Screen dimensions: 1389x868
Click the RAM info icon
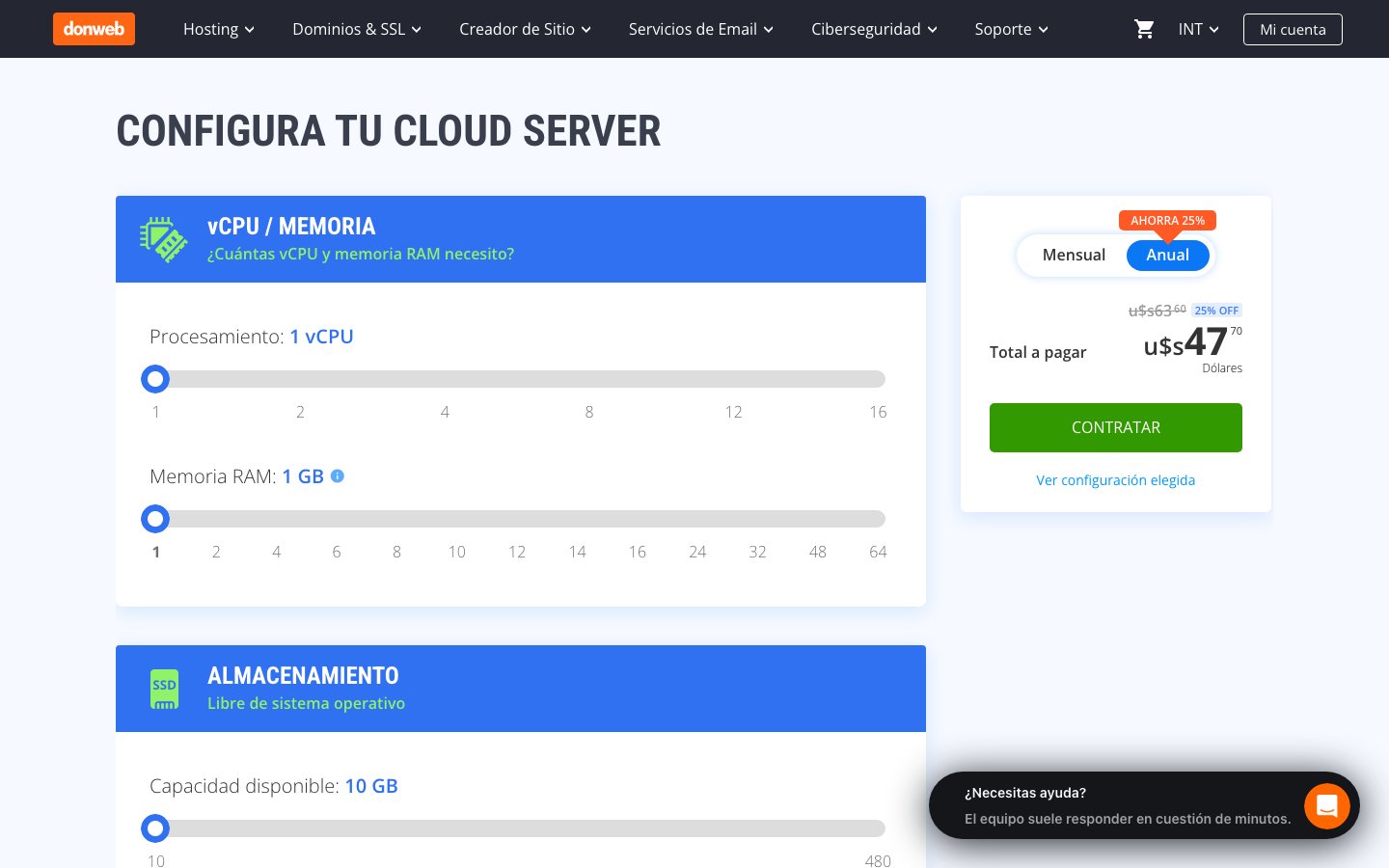click(338, 475)
